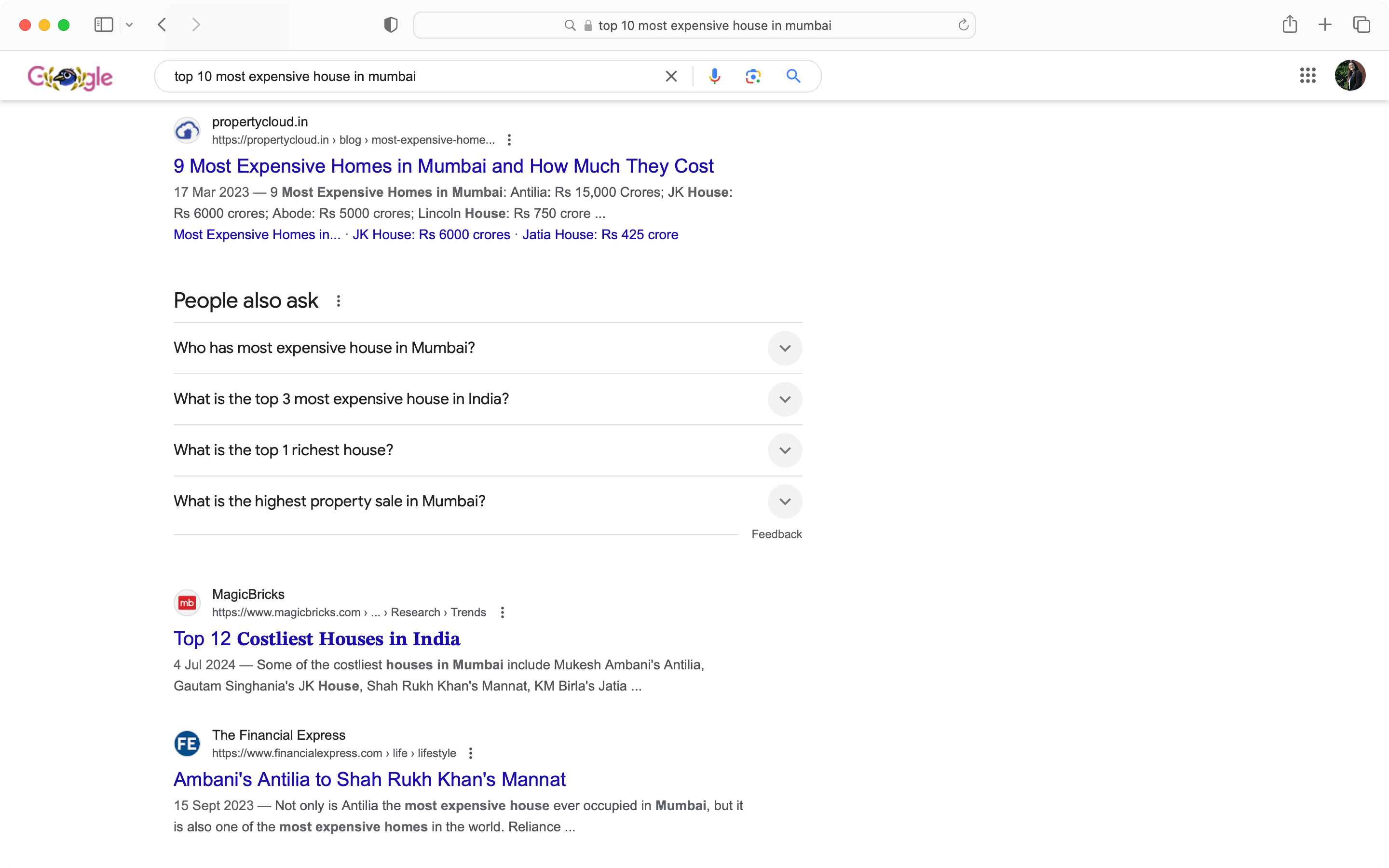Go back with the back arrow
The width and height of the screenshot is (1389, 868).
tap(163, 25)
